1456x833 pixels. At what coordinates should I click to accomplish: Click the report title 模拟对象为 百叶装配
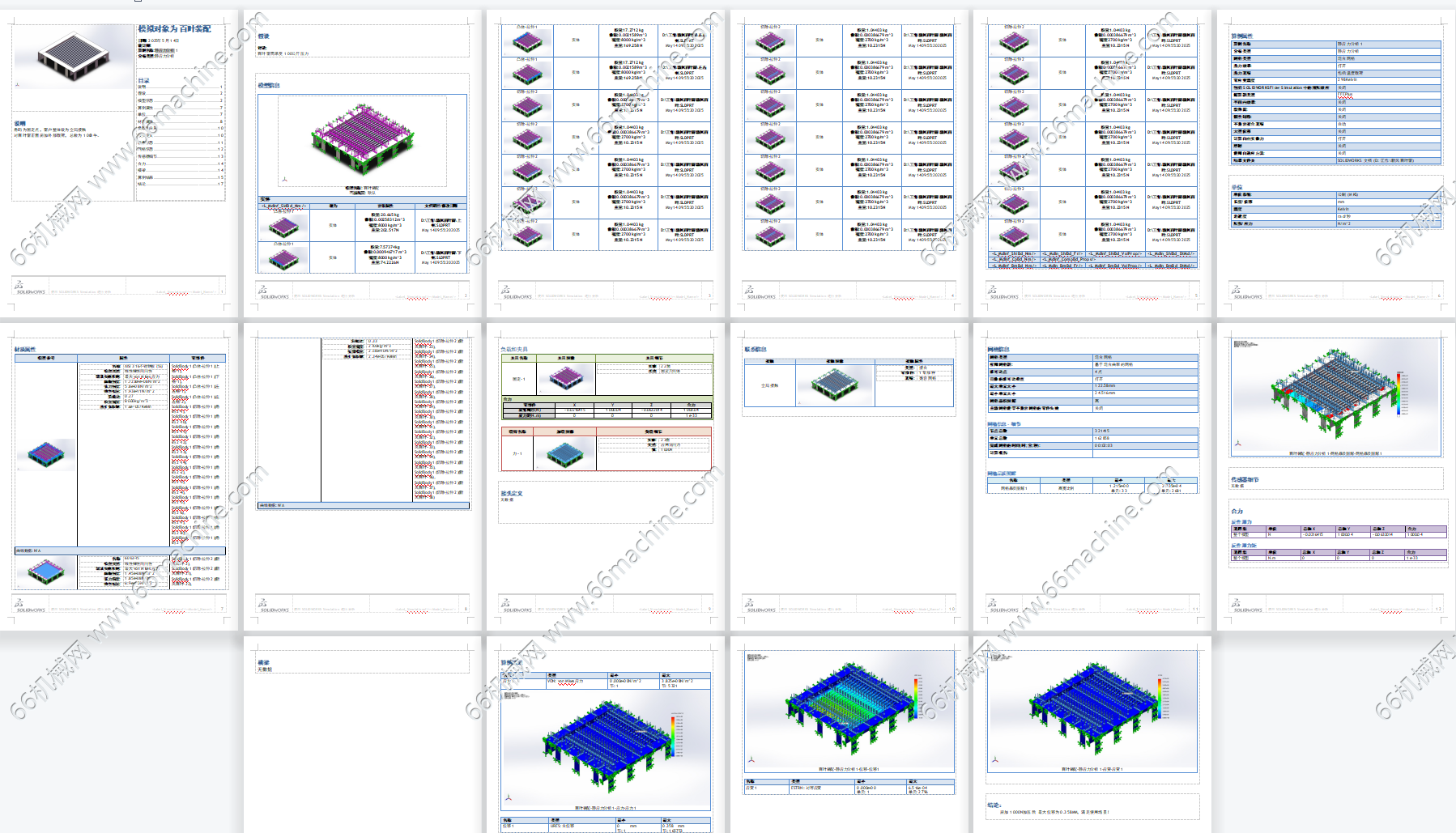pyautogui.click(x=174, y=28)
